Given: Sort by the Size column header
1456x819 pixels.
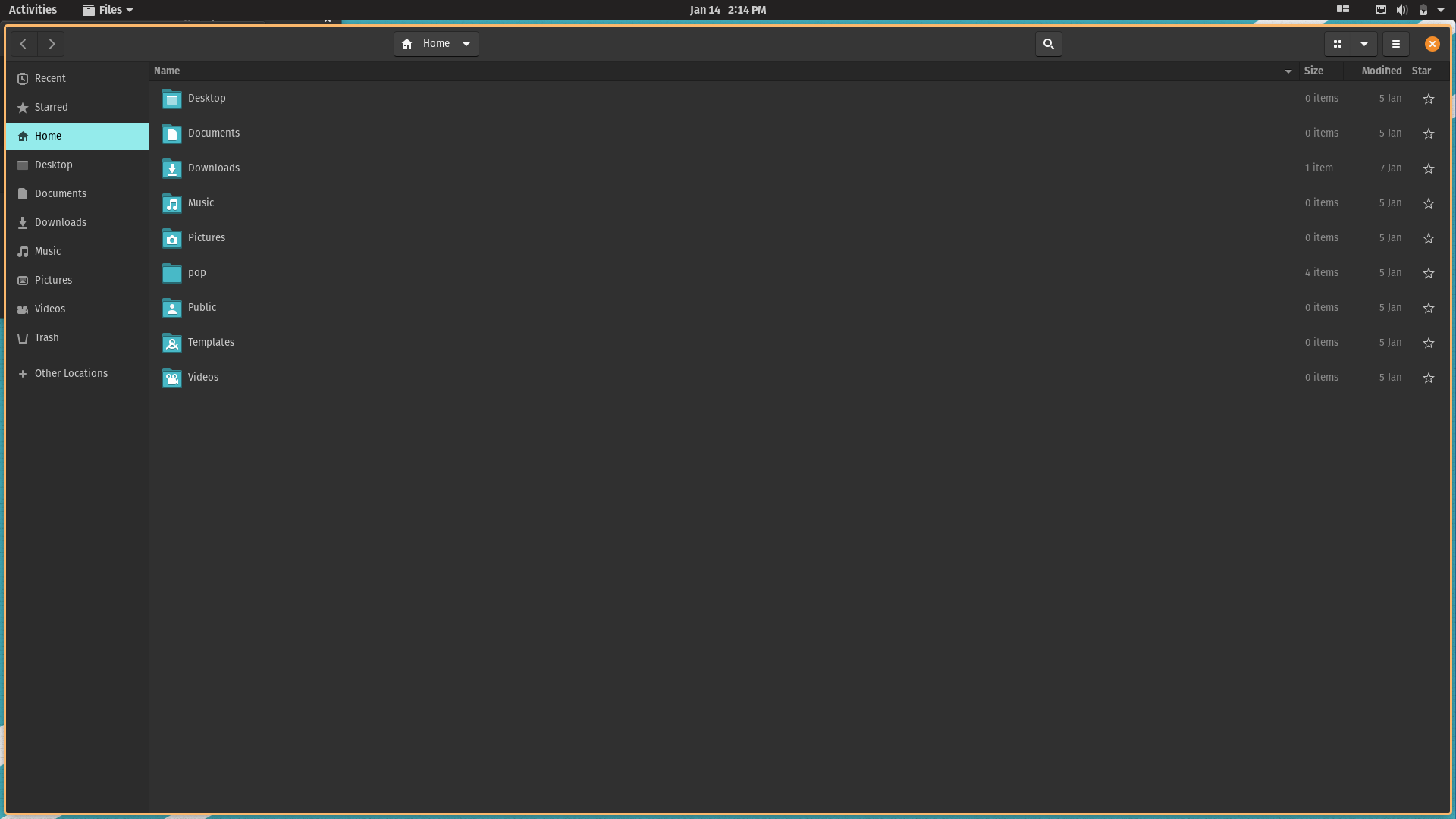Looking at the screenshot, I should click(1321, 71).
